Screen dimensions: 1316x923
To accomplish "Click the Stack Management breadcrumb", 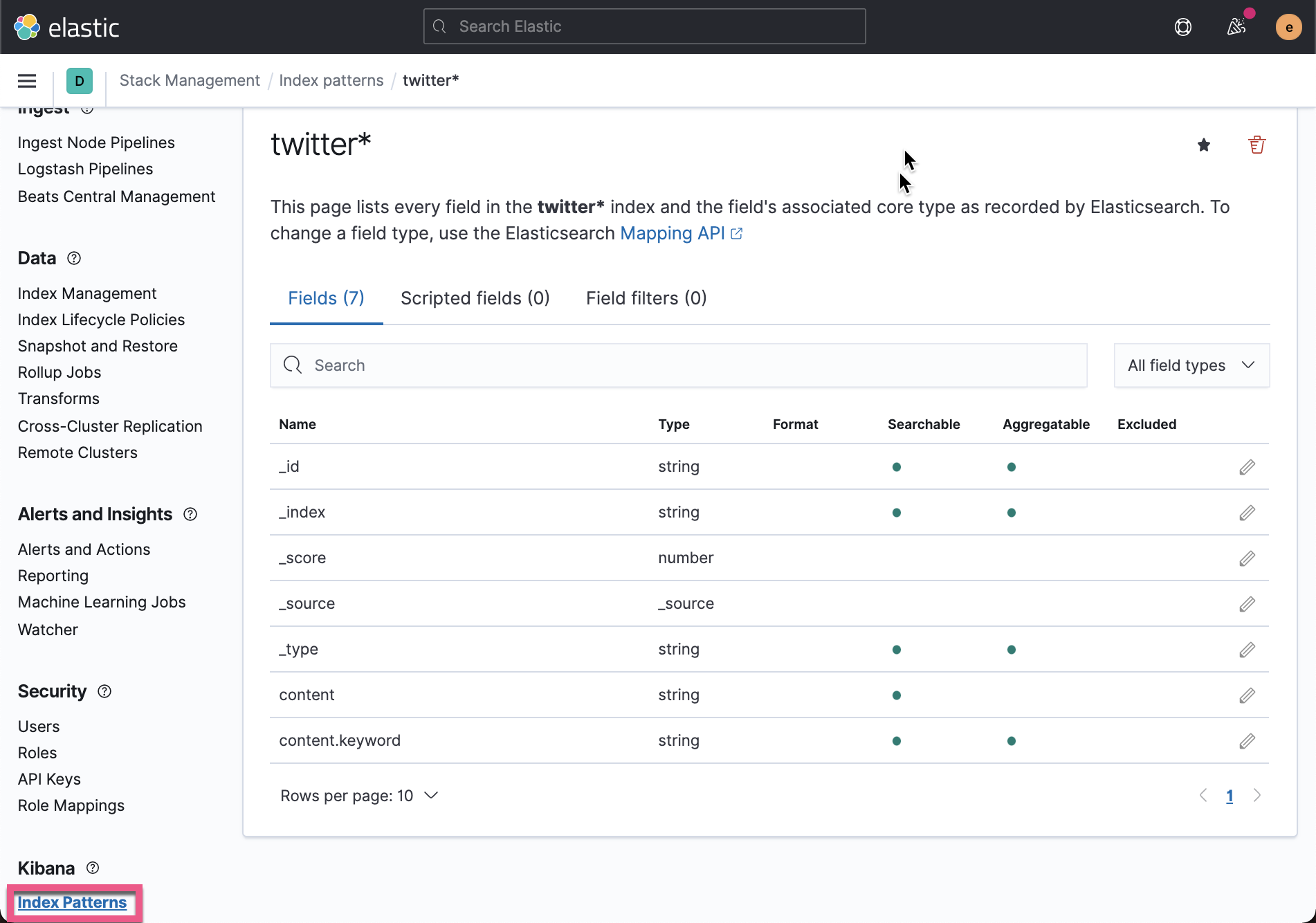I will [190, 80].
